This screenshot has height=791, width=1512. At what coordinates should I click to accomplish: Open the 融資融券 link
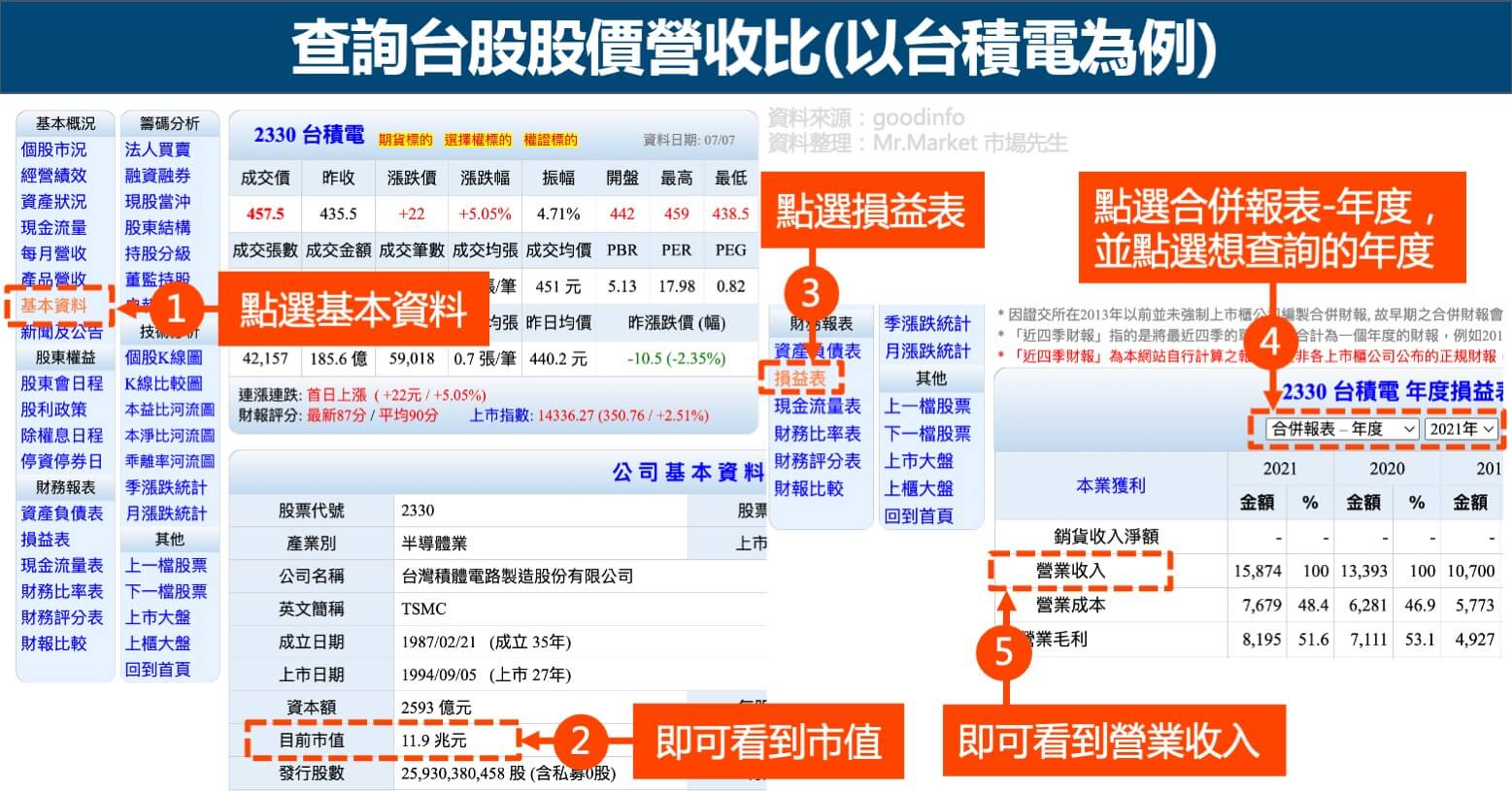click(157, 176)
